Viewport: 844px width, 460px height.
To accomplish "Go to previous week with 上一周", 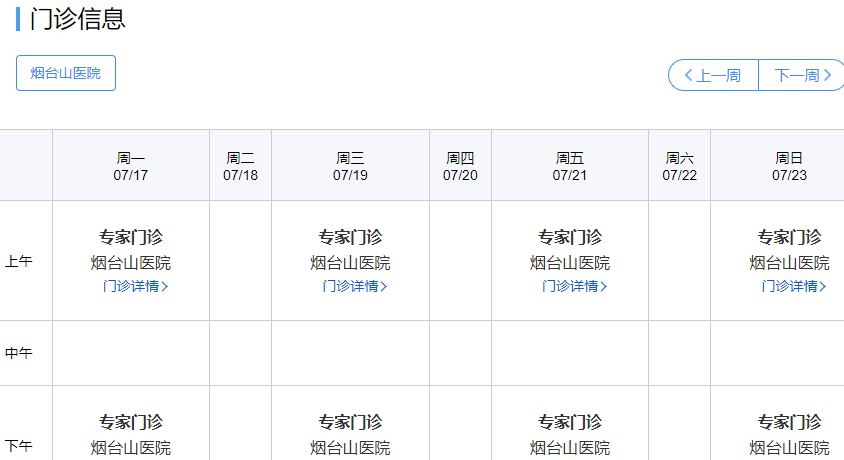I will pos(713,75).
